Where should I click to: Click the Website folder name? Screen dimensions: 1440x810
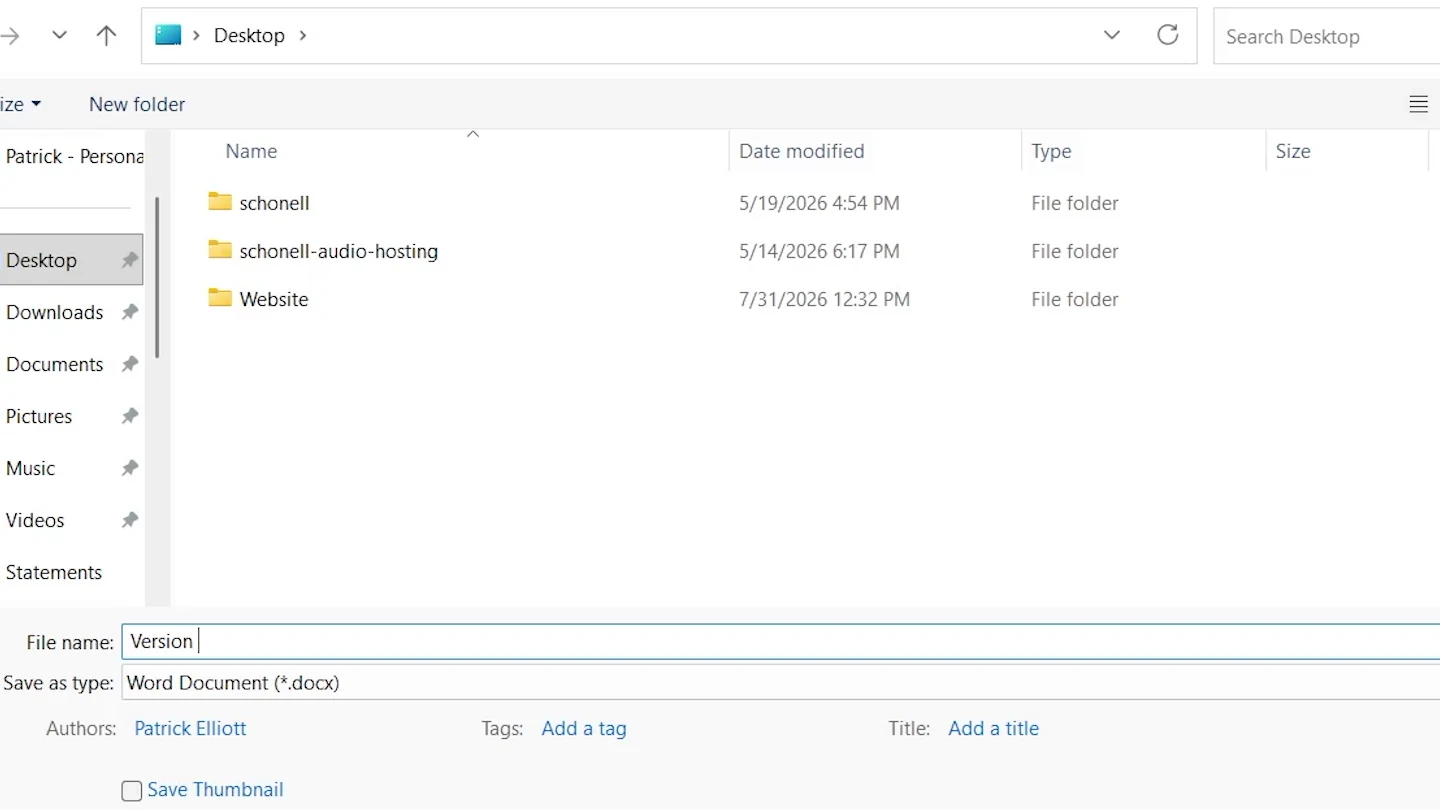click(274, 299)
